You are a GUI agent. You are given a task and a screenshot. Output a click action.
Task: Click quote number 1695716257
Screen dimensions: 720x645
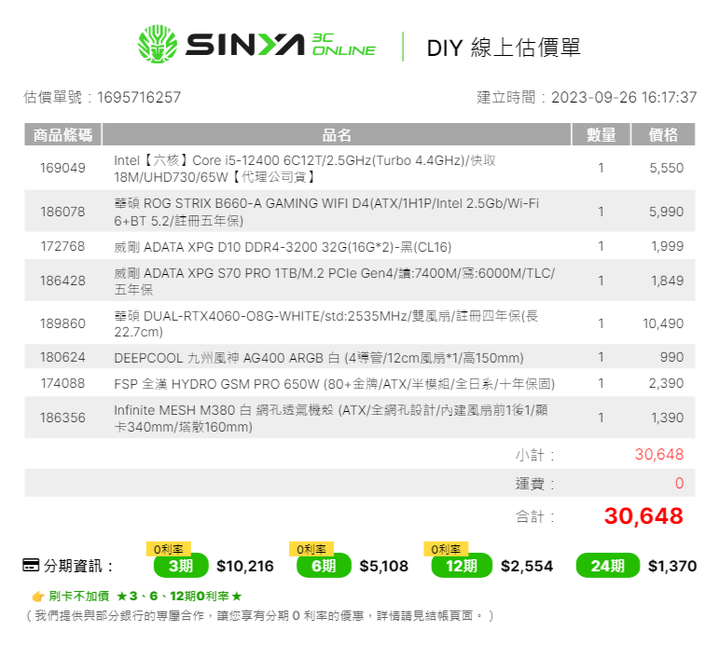pyautogui.click(x=139, y=97)
